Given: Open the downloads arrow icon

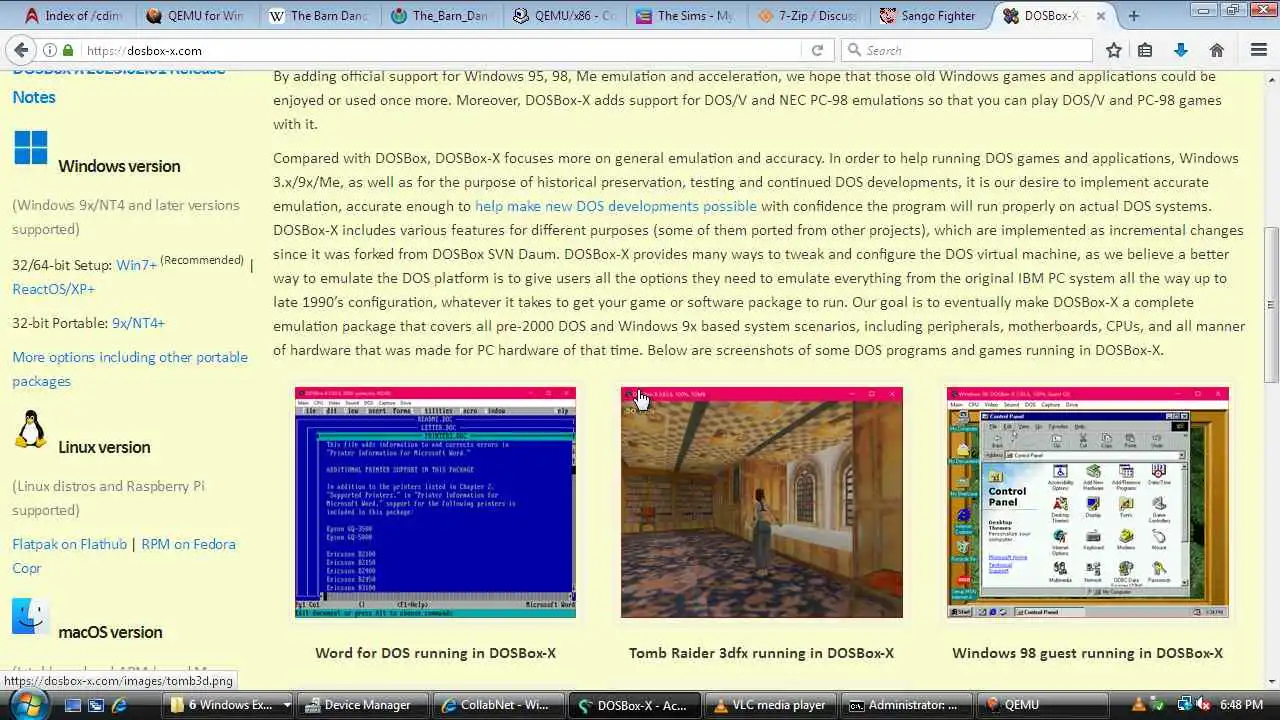Looking at the screenshot, I should pos(1180,50).
